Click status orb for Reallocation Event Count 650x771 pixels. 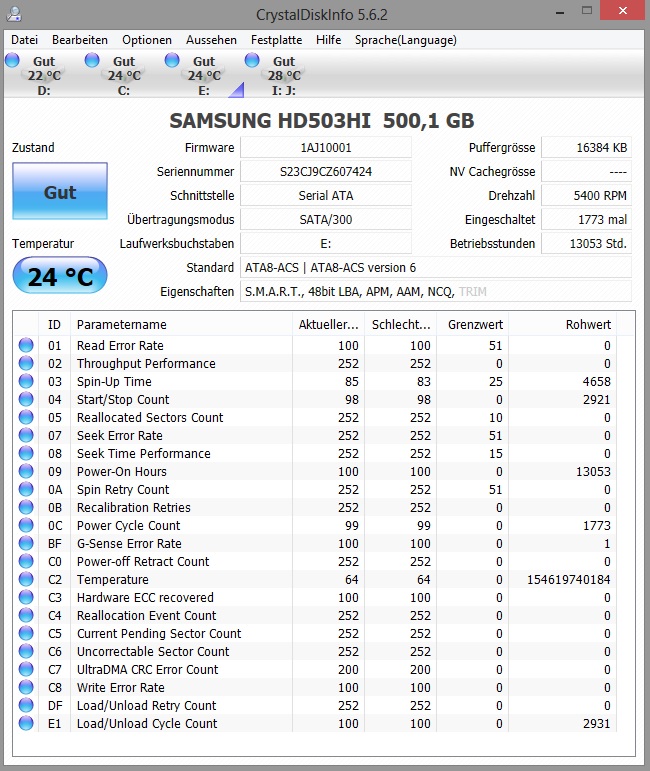tap(26, 615)
